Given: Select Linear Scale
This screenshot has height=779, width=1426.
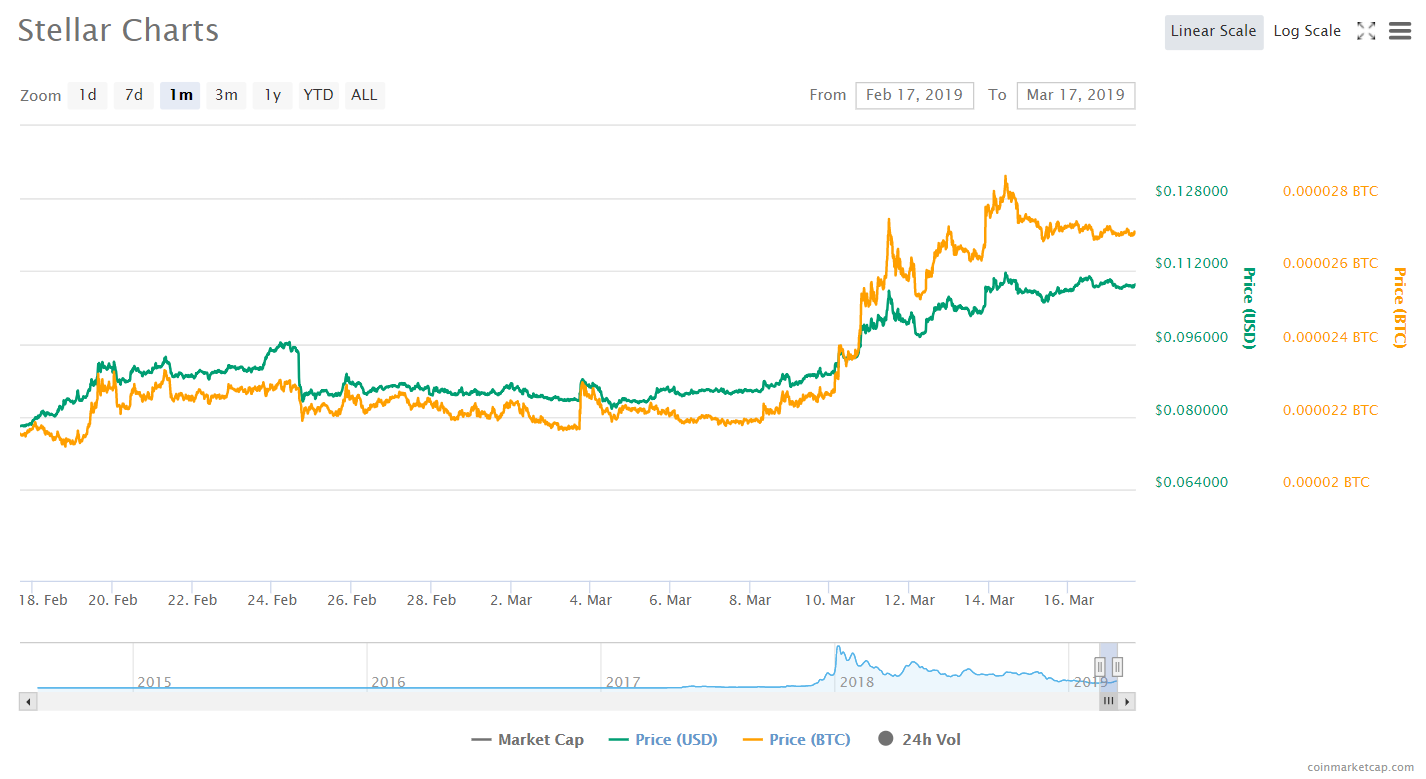Looking at the screenshot, I should coord(1213,31).
